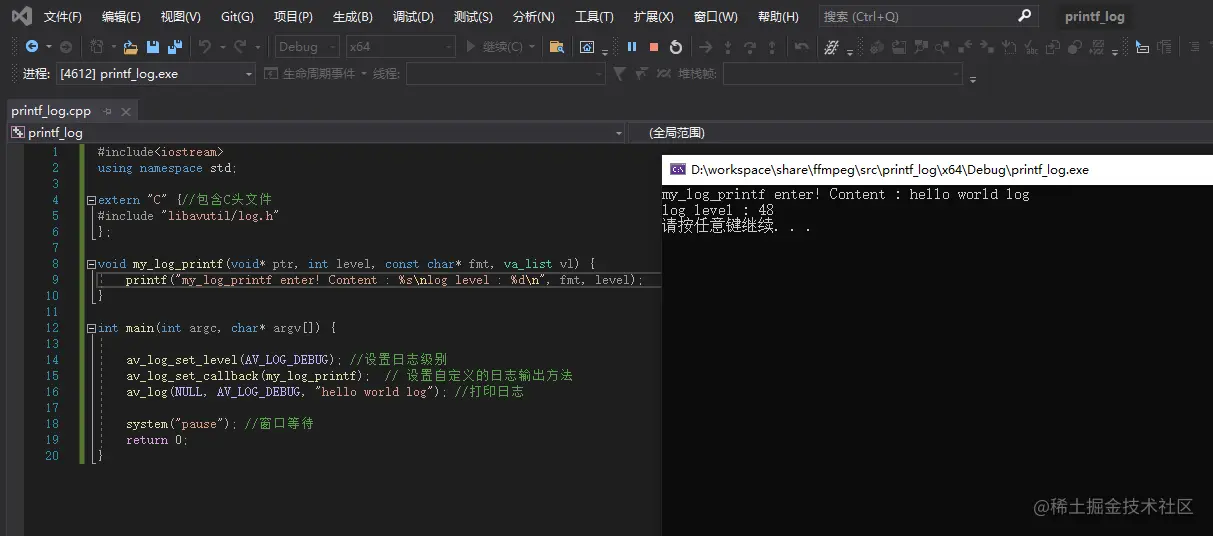Open the Analyze (分析) menu

coord(533,16)
